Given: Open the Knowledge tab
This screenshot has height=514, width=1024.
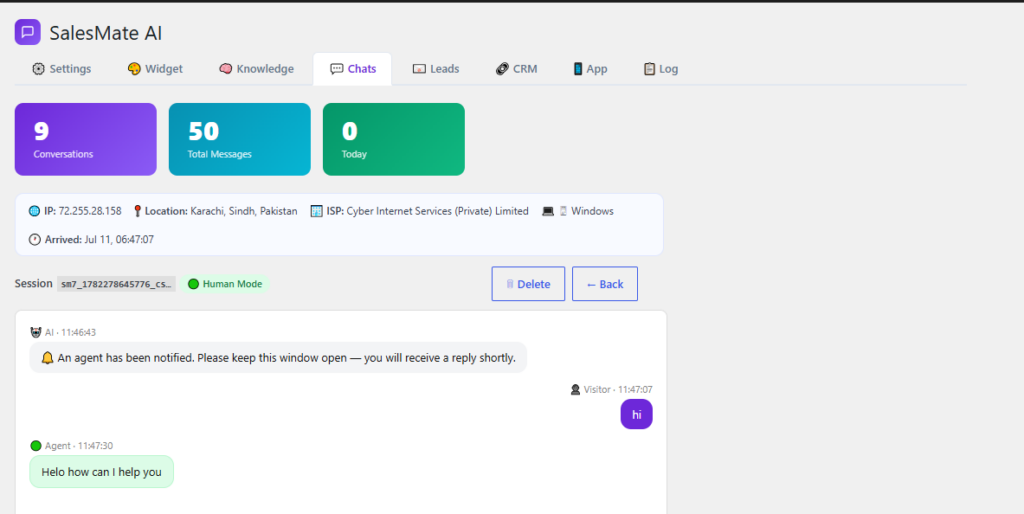Looking at the screenshot, I should pyautogui.click(x=256, y=69).
